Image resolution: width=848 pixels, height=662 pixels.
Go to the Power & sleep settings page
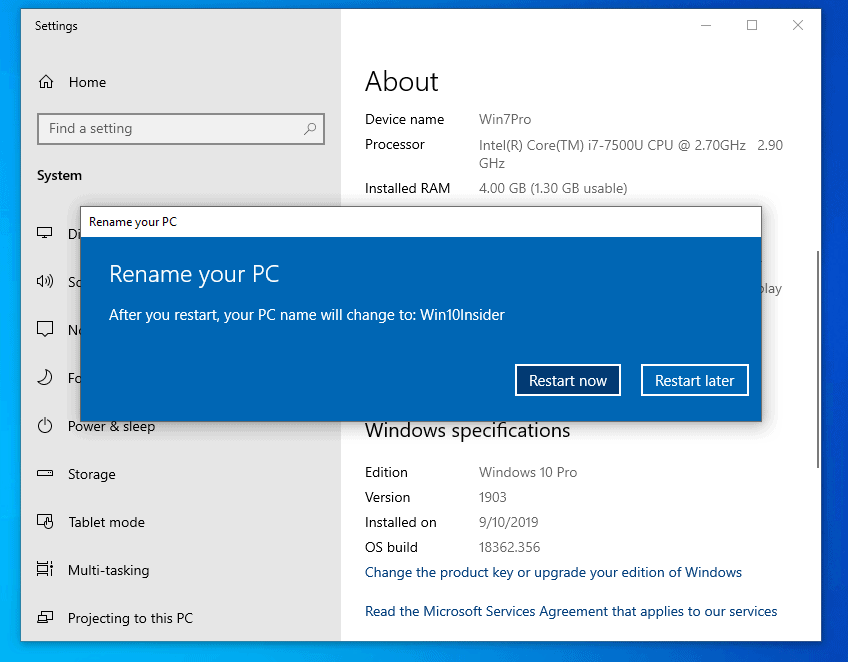(111, 426)
